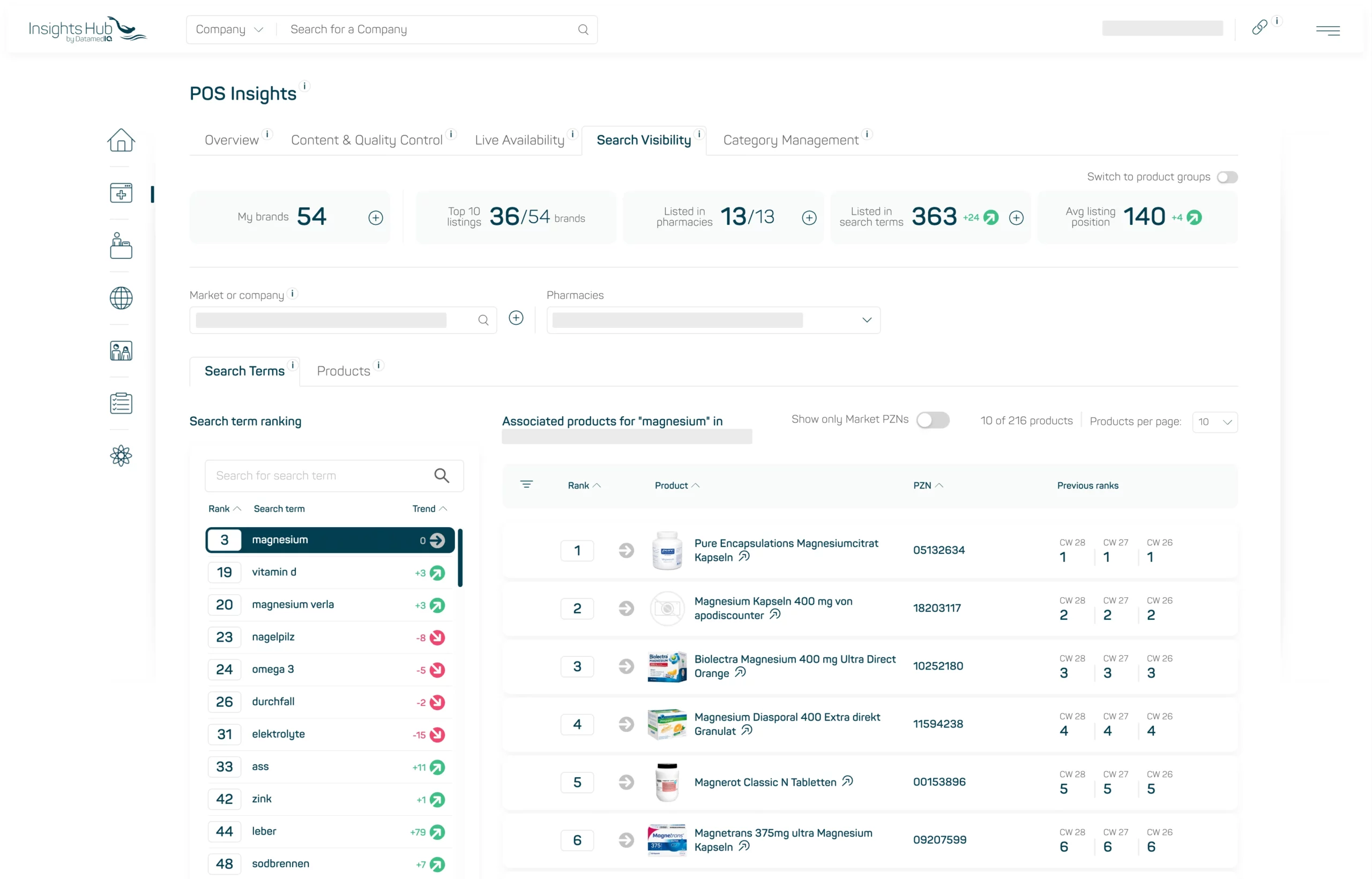Toggle Switch to product groups
The width and height of the screenshot is (1372, 879).
(1226, 177)
